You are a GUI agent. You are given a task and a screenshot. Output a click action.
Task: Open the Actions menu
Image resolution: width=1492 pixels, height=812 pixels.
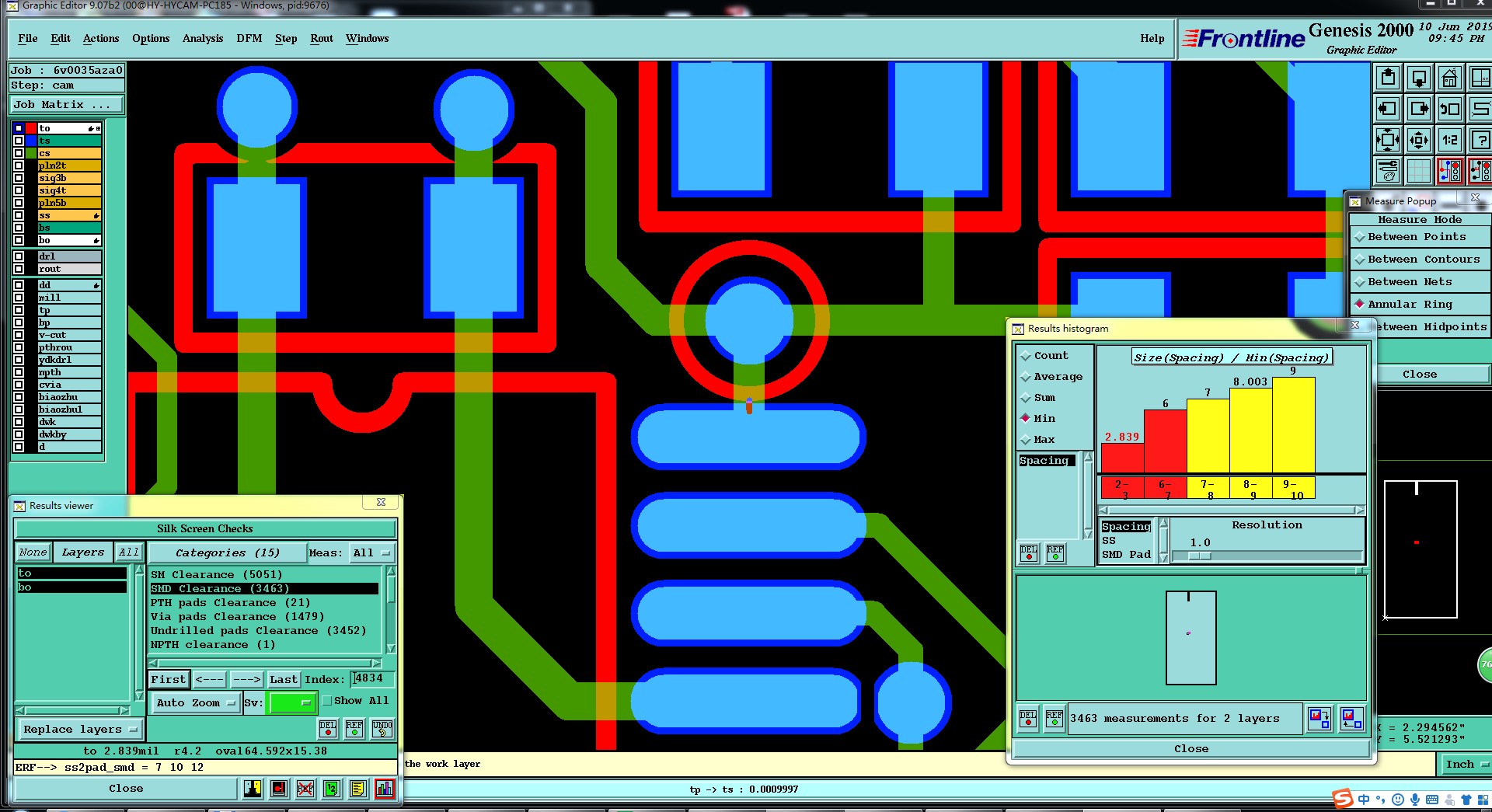[x=101, y=38]
